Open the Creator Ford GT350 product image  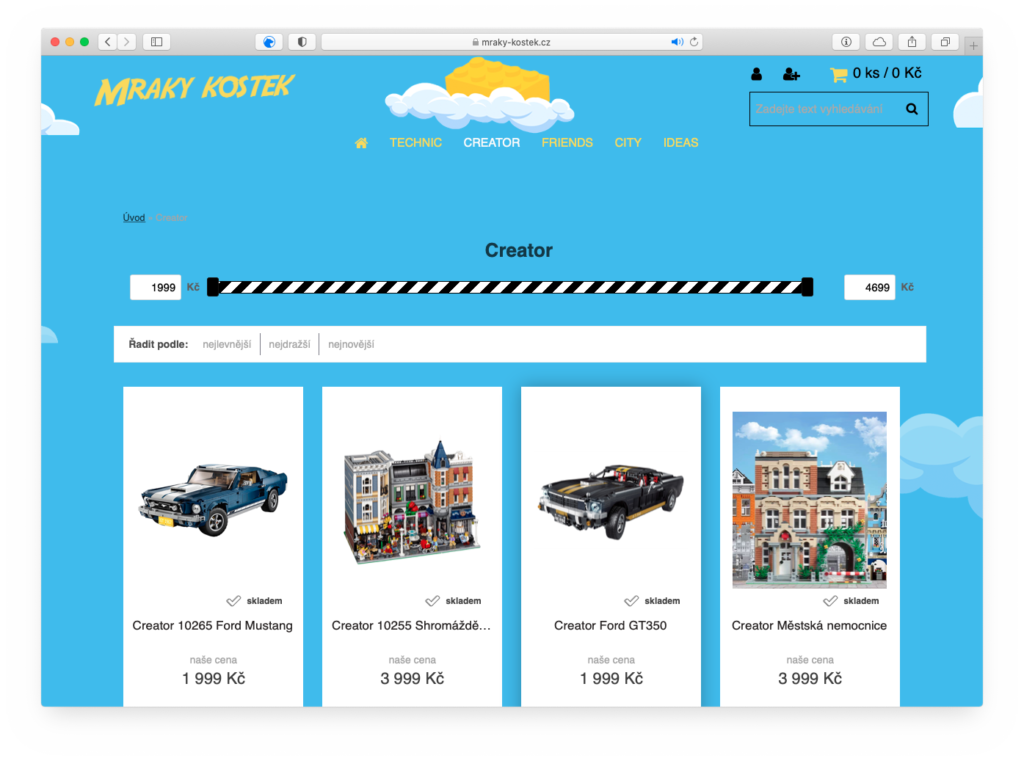point(610,497)
